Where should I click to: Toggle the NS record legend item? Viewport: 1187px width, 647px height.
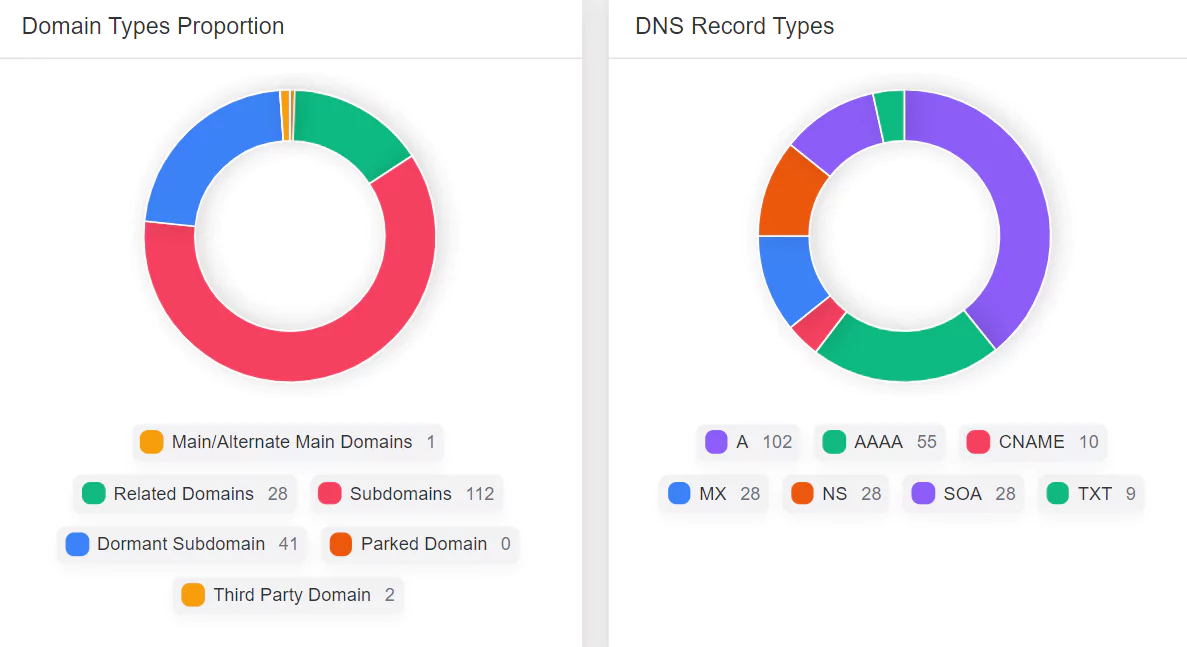pyautogui.click(x=836, y=493)
